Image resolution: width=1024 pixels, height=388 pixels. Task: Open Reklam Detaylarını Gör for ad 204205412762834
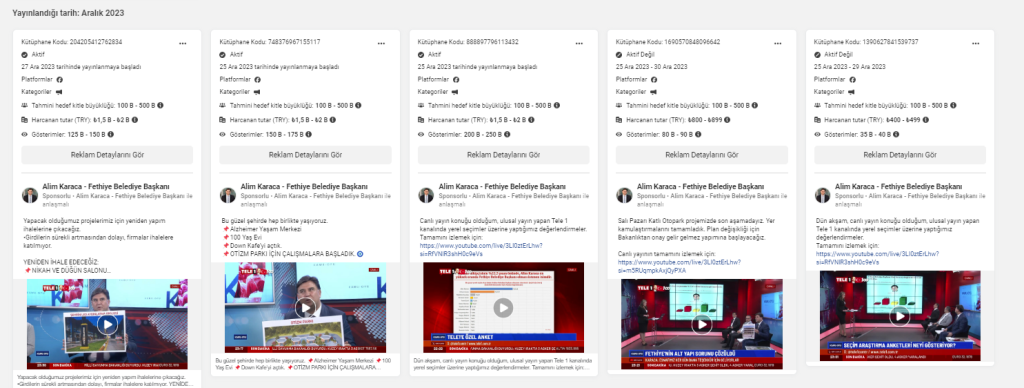click(x=107, y=155)
